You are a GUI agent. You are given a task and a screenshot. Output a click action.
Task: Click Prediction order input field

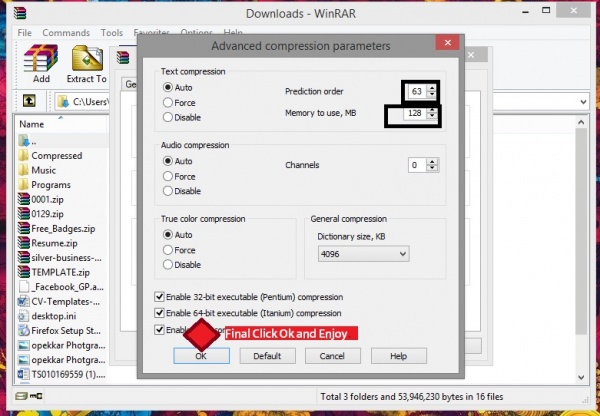(417, 91)
